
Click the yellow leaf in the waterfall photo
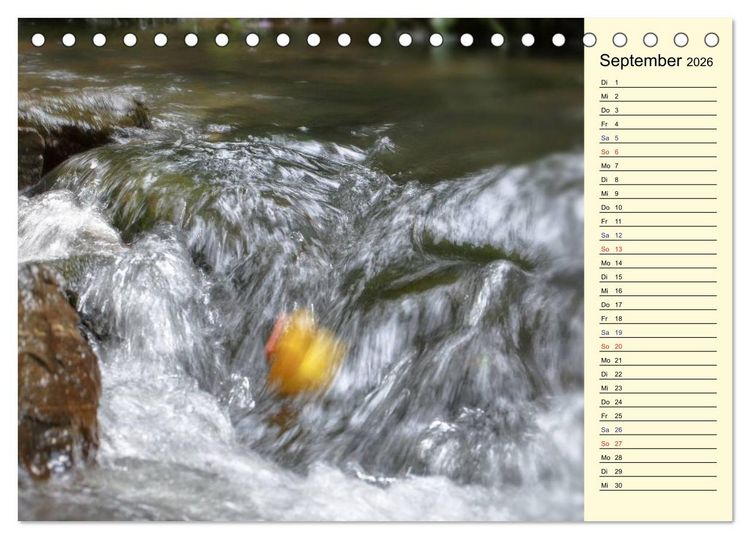pyautogui.click(x=305, y=352)
